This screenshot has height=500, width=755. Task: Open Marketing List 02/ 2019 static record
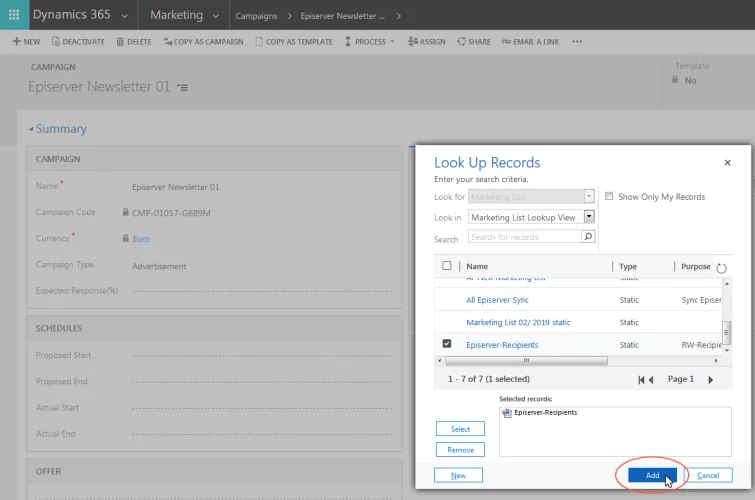pyautogui.click(x=518, y=323)
